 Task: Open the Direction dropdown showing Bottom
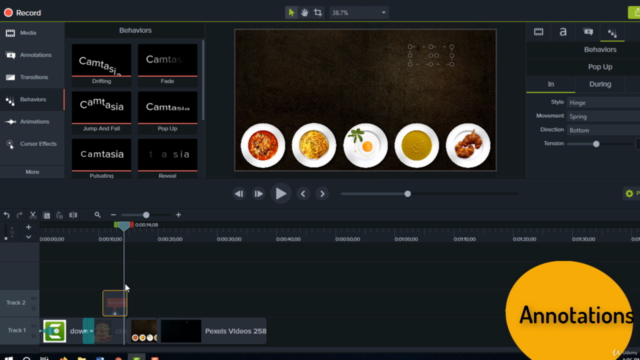[603, 130]
